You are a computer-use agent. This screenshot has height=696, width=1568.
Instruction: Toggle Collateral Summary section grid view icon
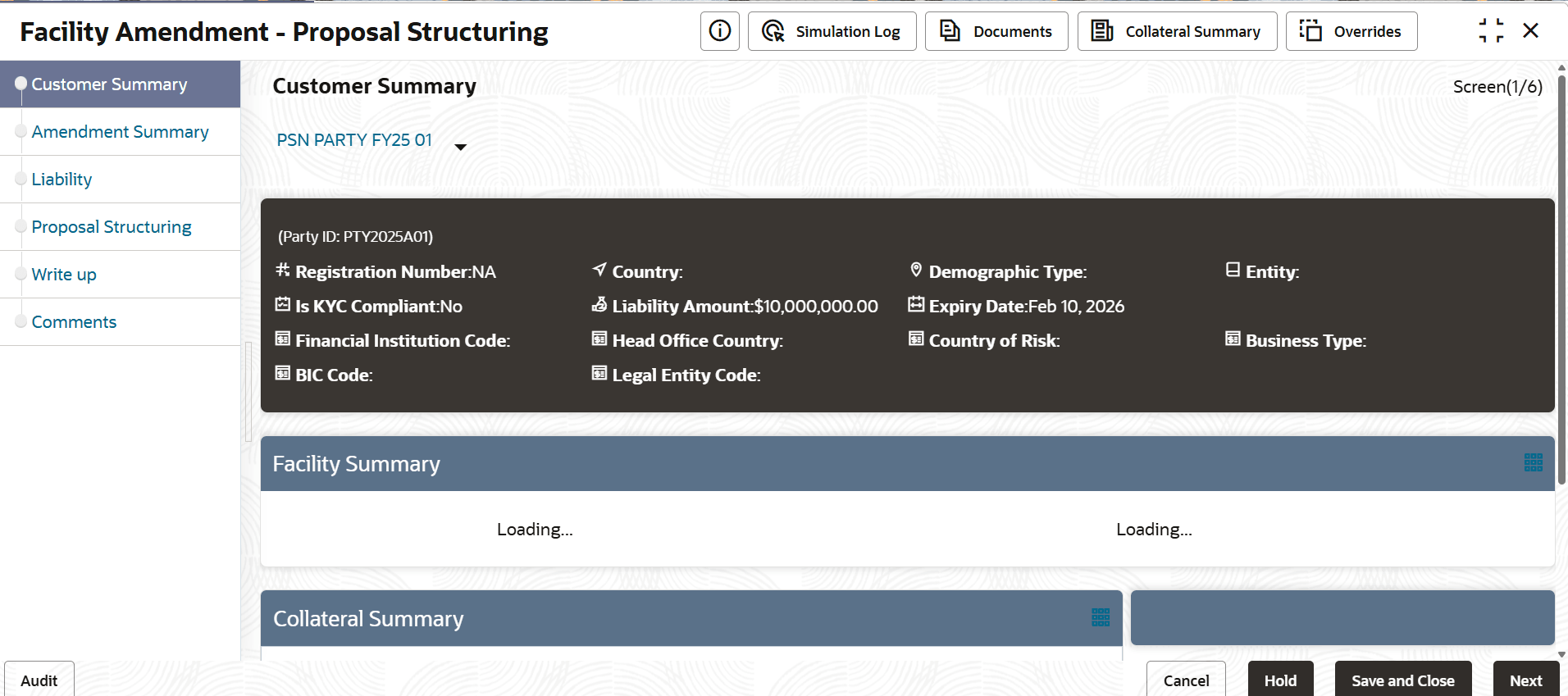pos(1101,617)
